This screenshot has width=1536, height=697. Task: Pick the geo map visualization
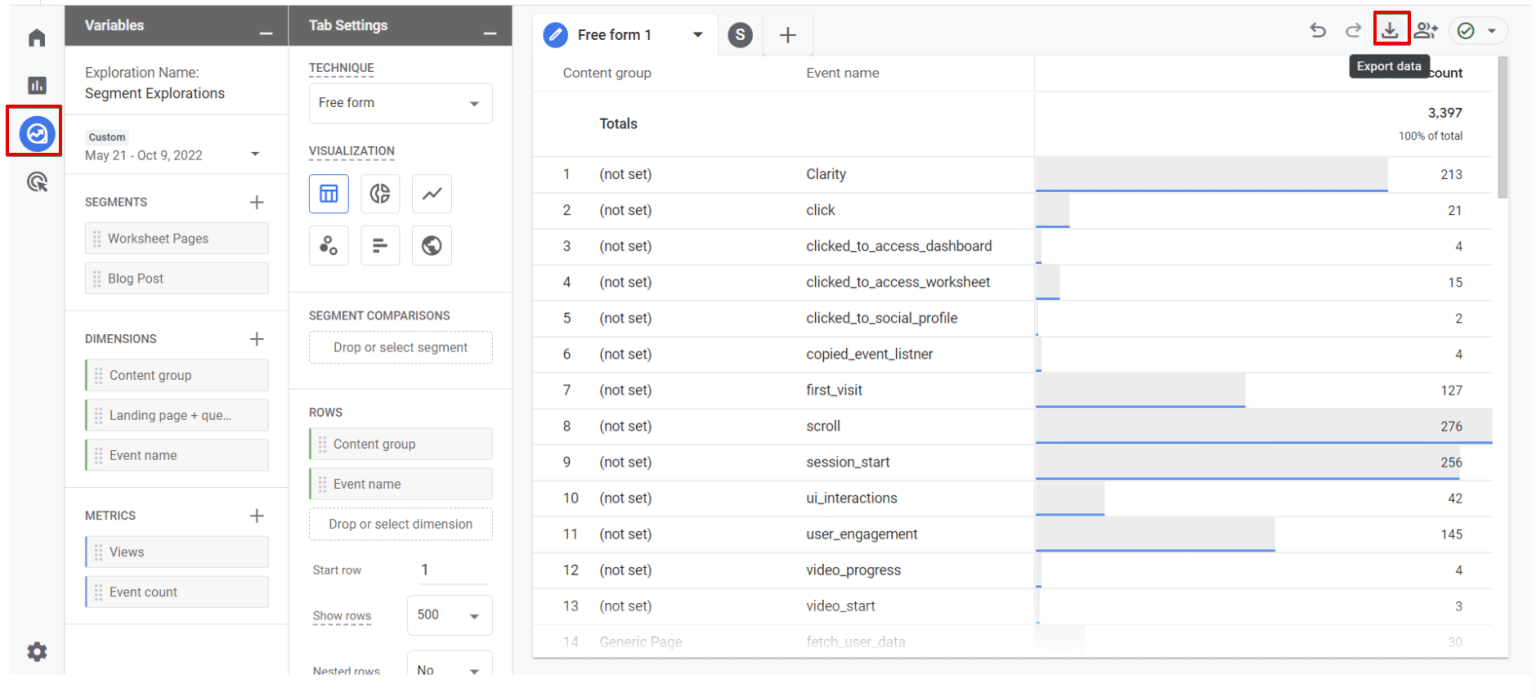click(x=431, y=245)
